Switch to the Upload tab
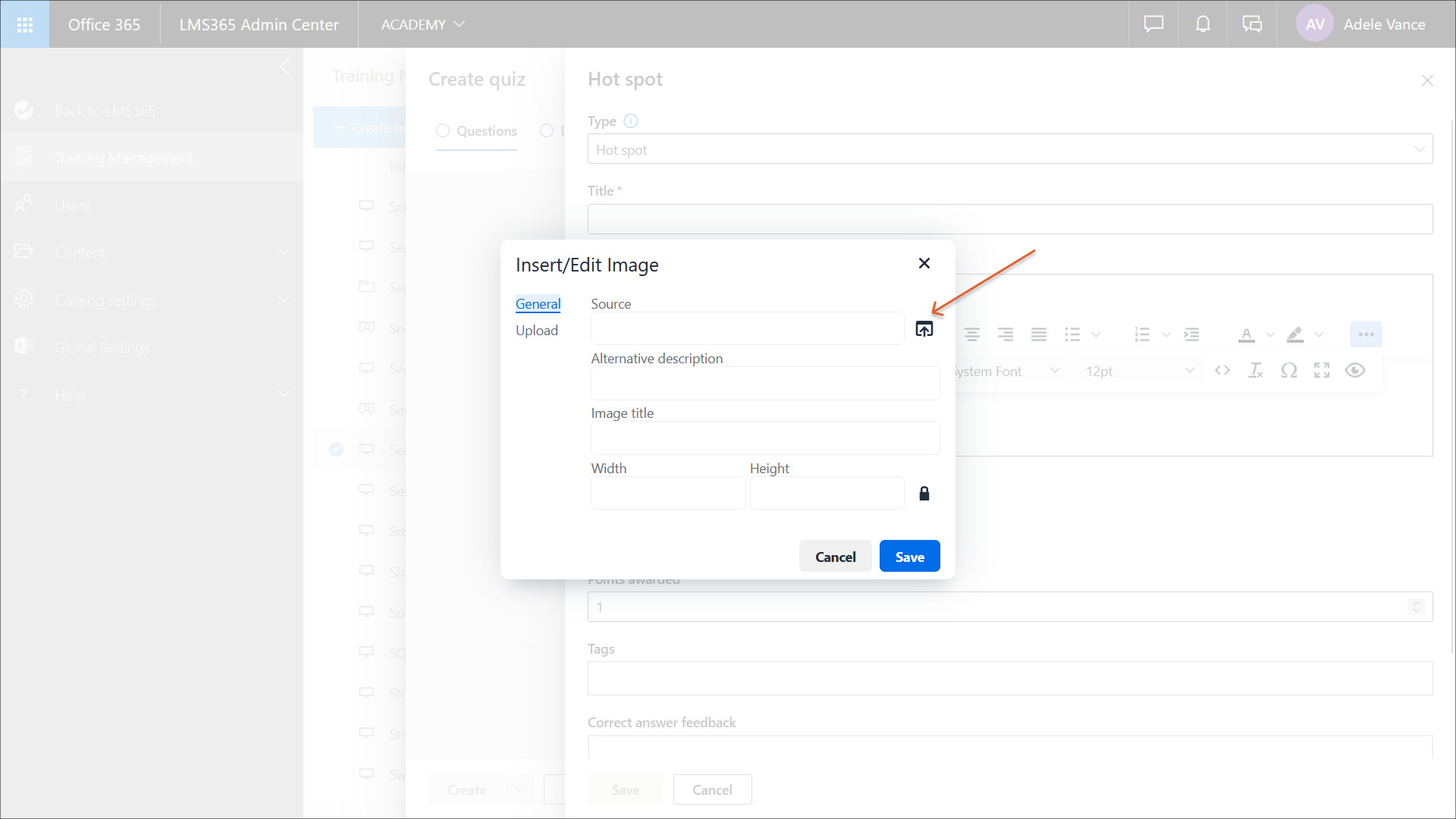1456x819 pixels. point(537,331)
